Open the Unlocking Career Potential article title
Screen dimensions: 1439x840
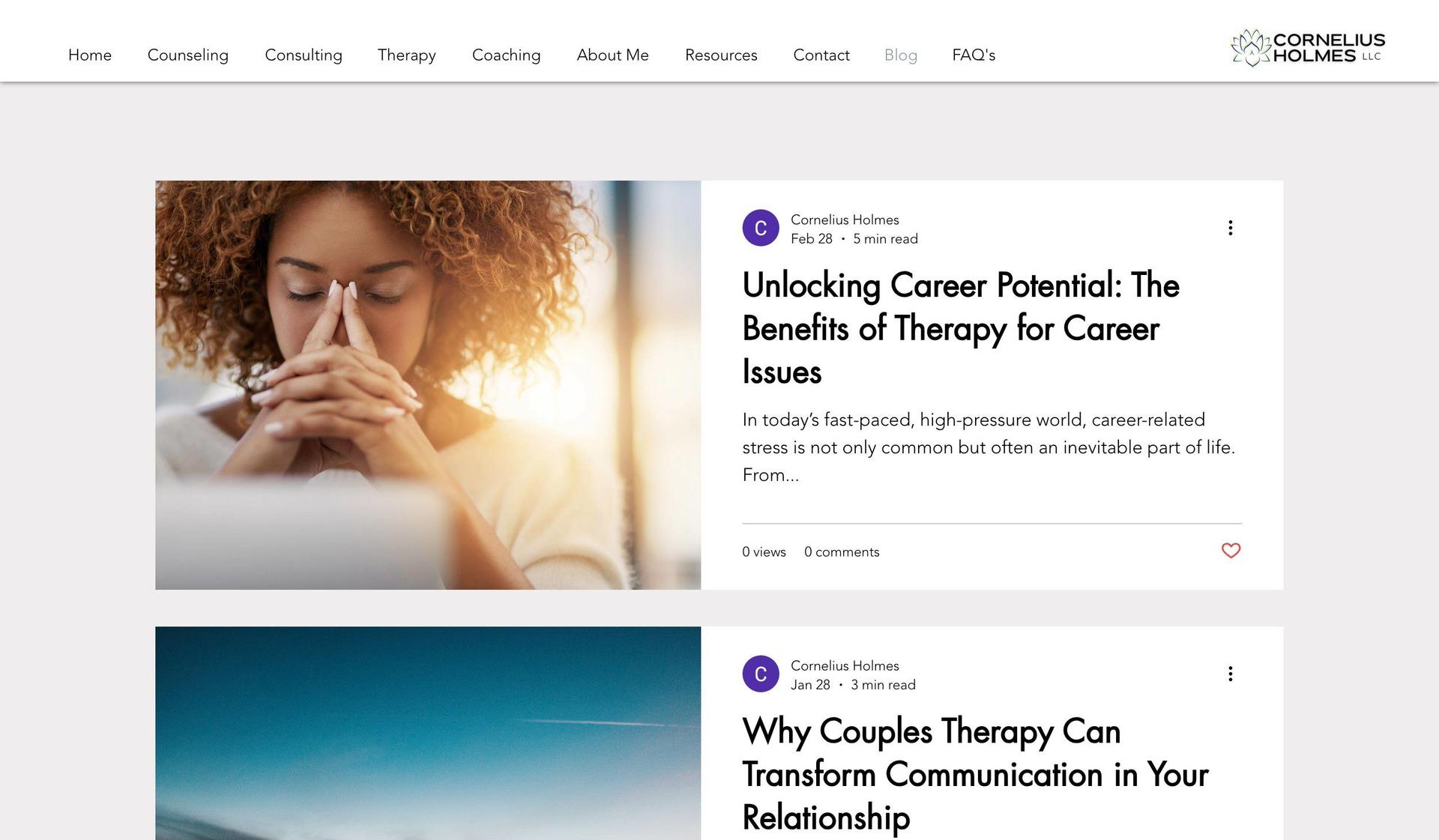(x=961, y=328)
